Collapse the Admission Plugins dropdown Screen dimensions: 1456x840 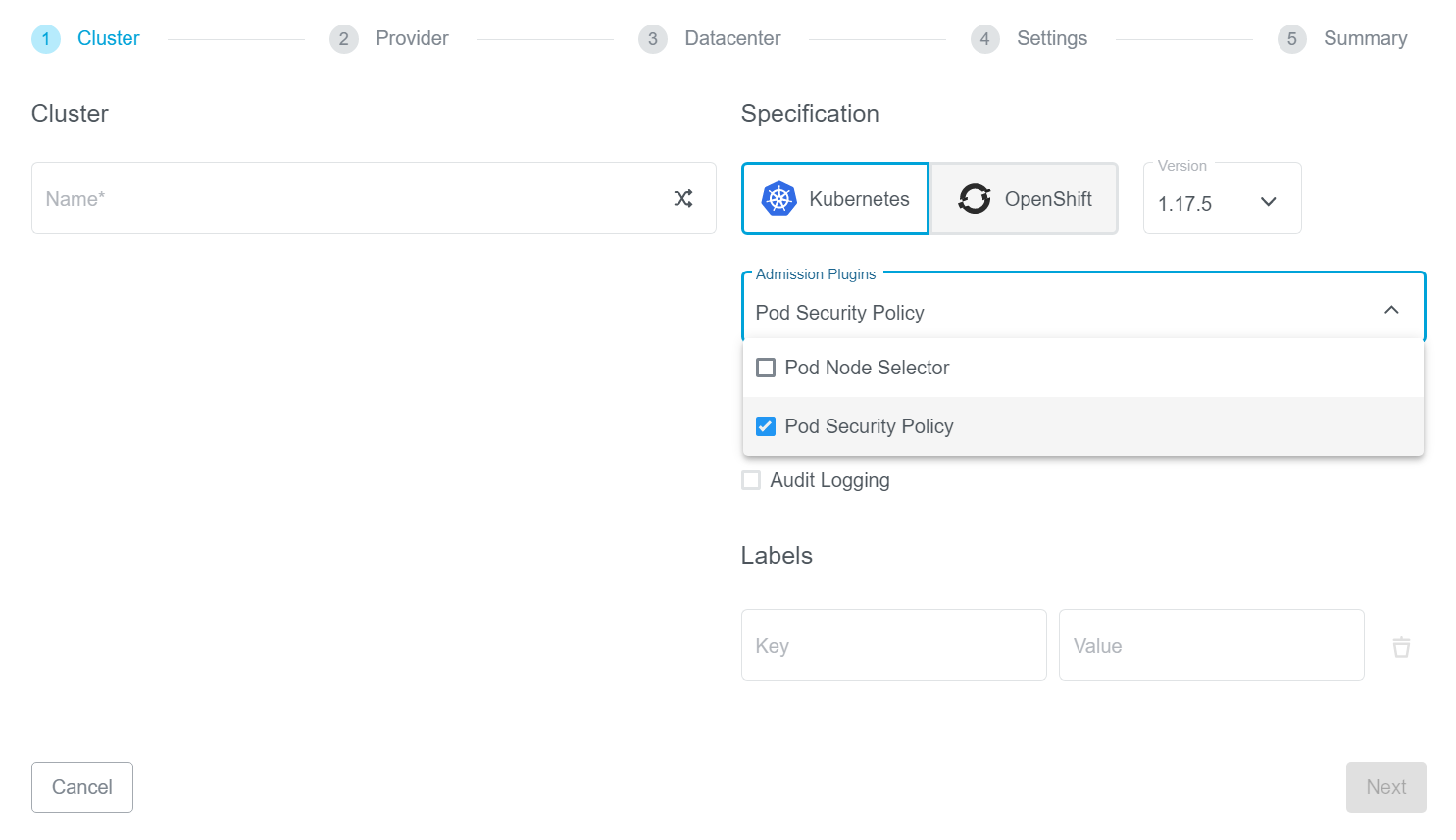tap(1391, 309)
